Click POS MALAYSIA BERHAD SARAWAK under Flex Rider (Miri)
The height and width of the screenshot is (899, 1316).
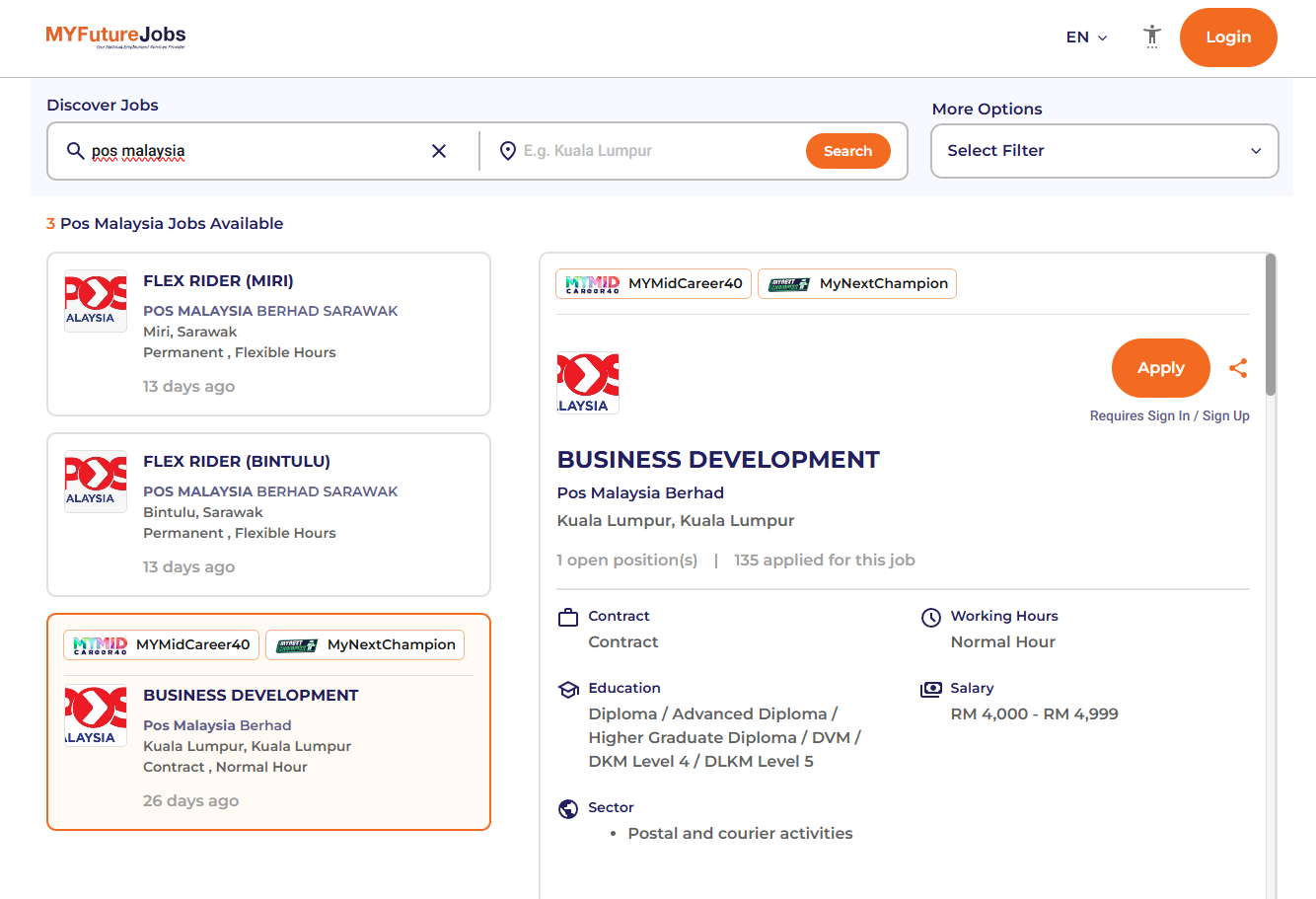pos(270,311)
